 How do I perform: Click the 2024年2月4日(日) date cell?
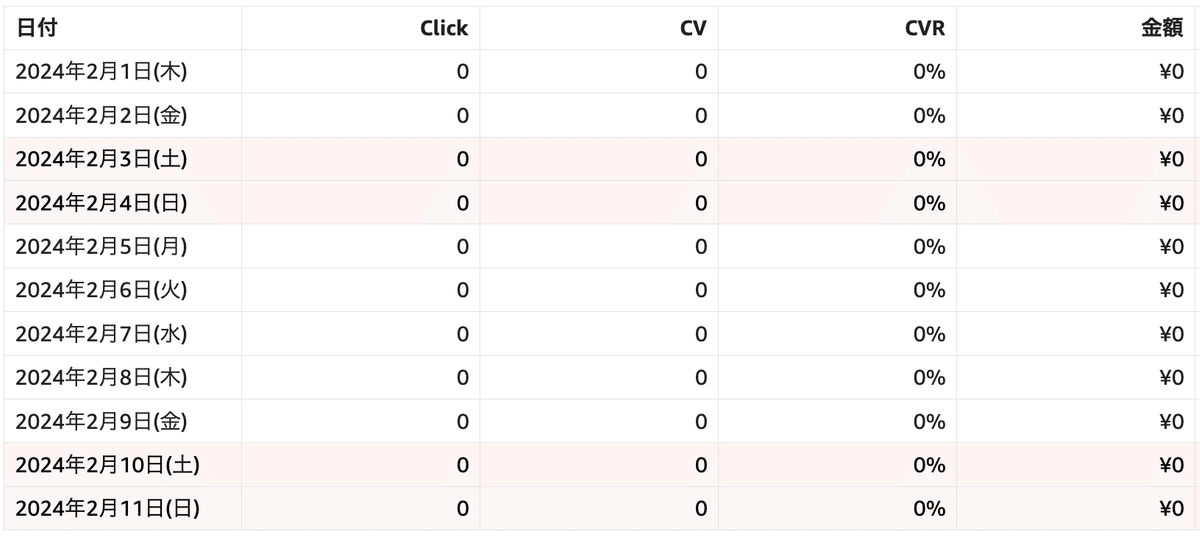pos(101,203)
